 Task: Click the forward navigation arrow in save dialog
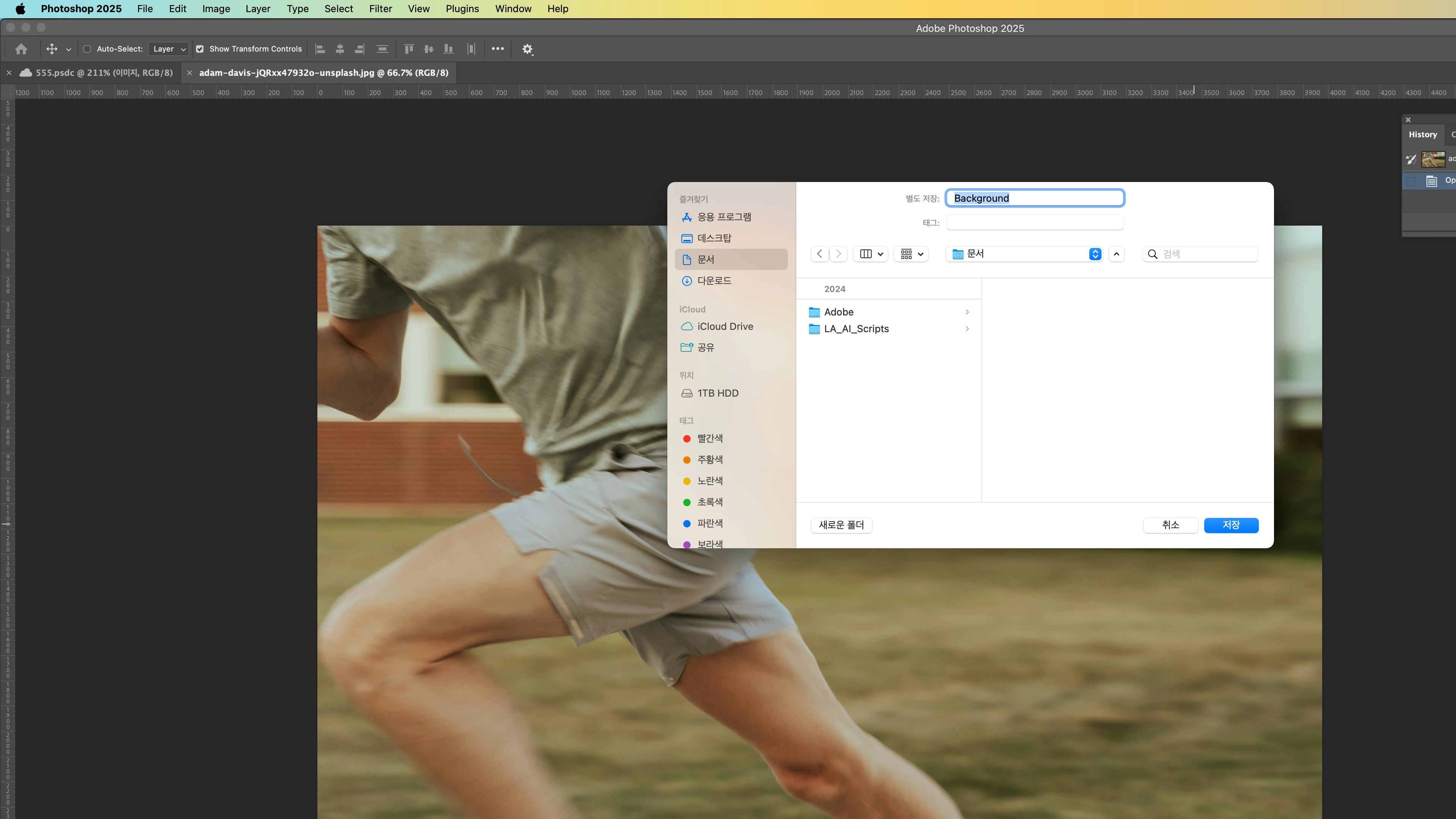click(839, 254)
